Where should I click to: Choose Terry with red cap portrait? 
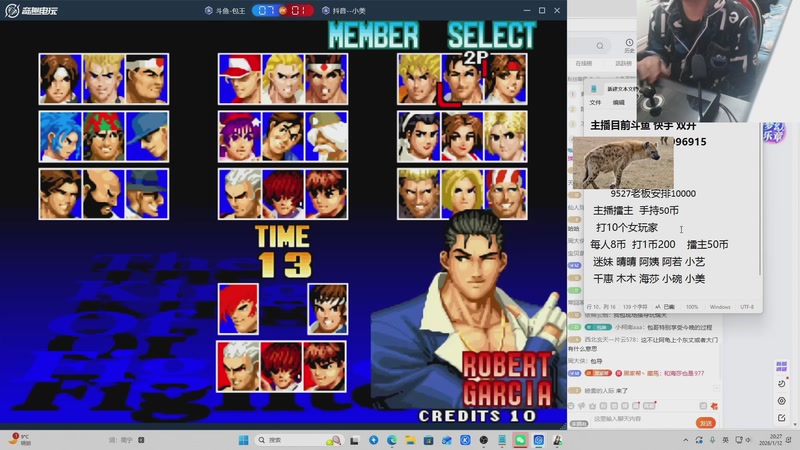tap(239, 79)
